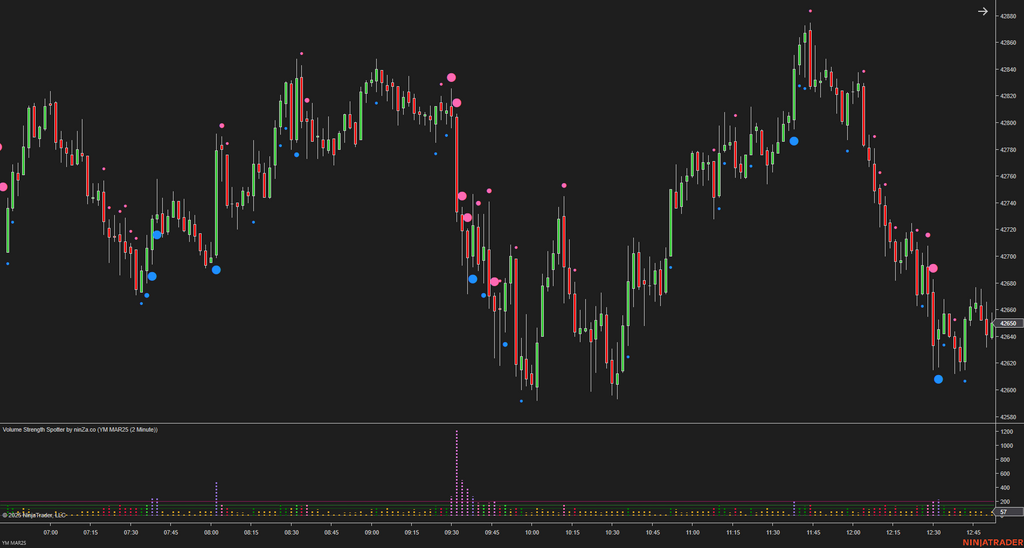Click the volume indicator value marker 57
The image size is (1024, 548).
pos(1008,513)
